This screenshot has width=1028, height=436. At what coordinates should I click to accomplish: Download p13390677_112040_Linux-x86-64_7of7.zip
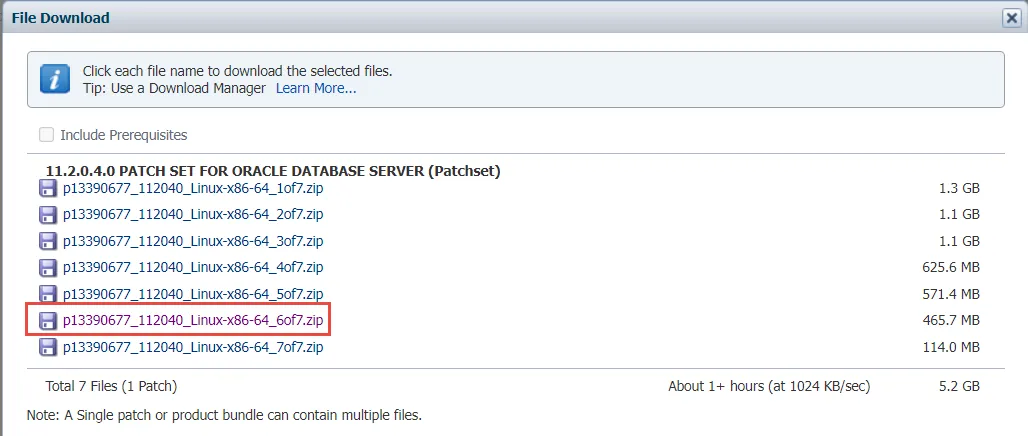(x=193, y=347)
